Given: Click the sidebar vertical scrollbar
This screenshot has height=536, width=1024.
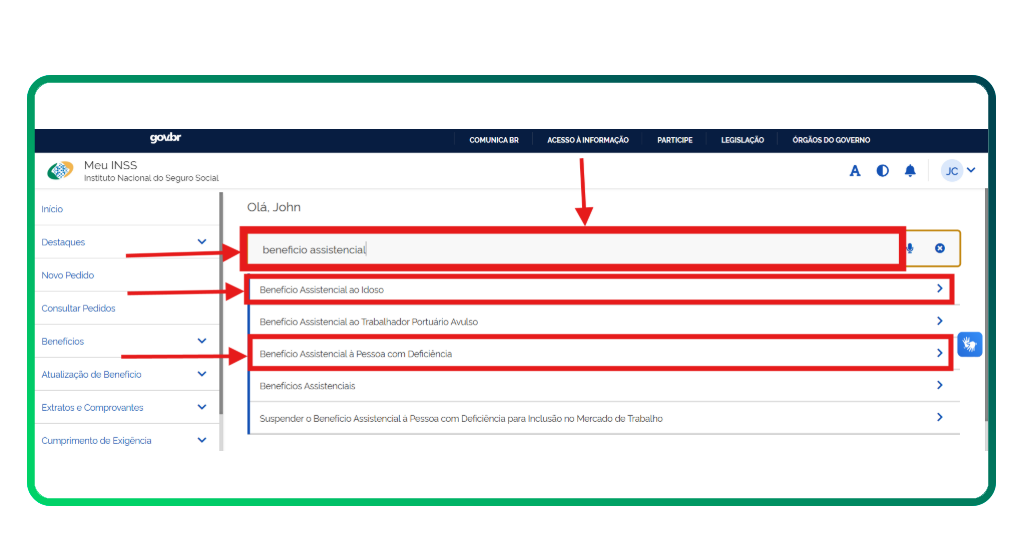Looking at the screenshot, I should coord(221,300).
